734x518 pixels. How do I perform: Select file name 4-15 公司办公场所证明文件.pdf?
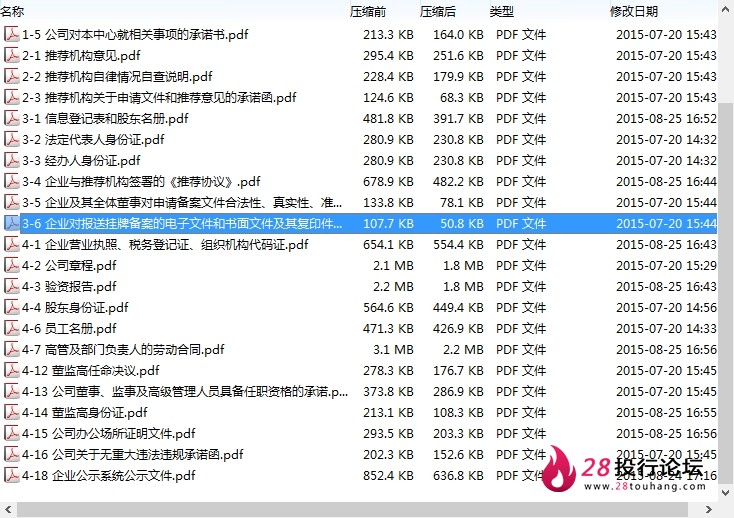109,433
